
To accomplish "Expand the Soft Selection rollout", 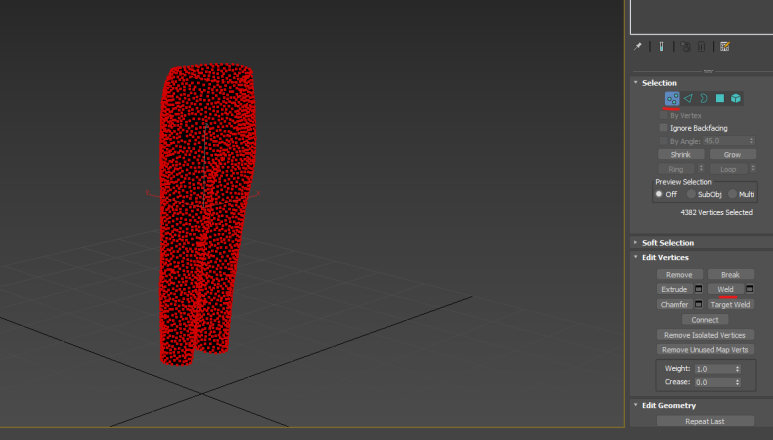I will (x=636, y=243).
